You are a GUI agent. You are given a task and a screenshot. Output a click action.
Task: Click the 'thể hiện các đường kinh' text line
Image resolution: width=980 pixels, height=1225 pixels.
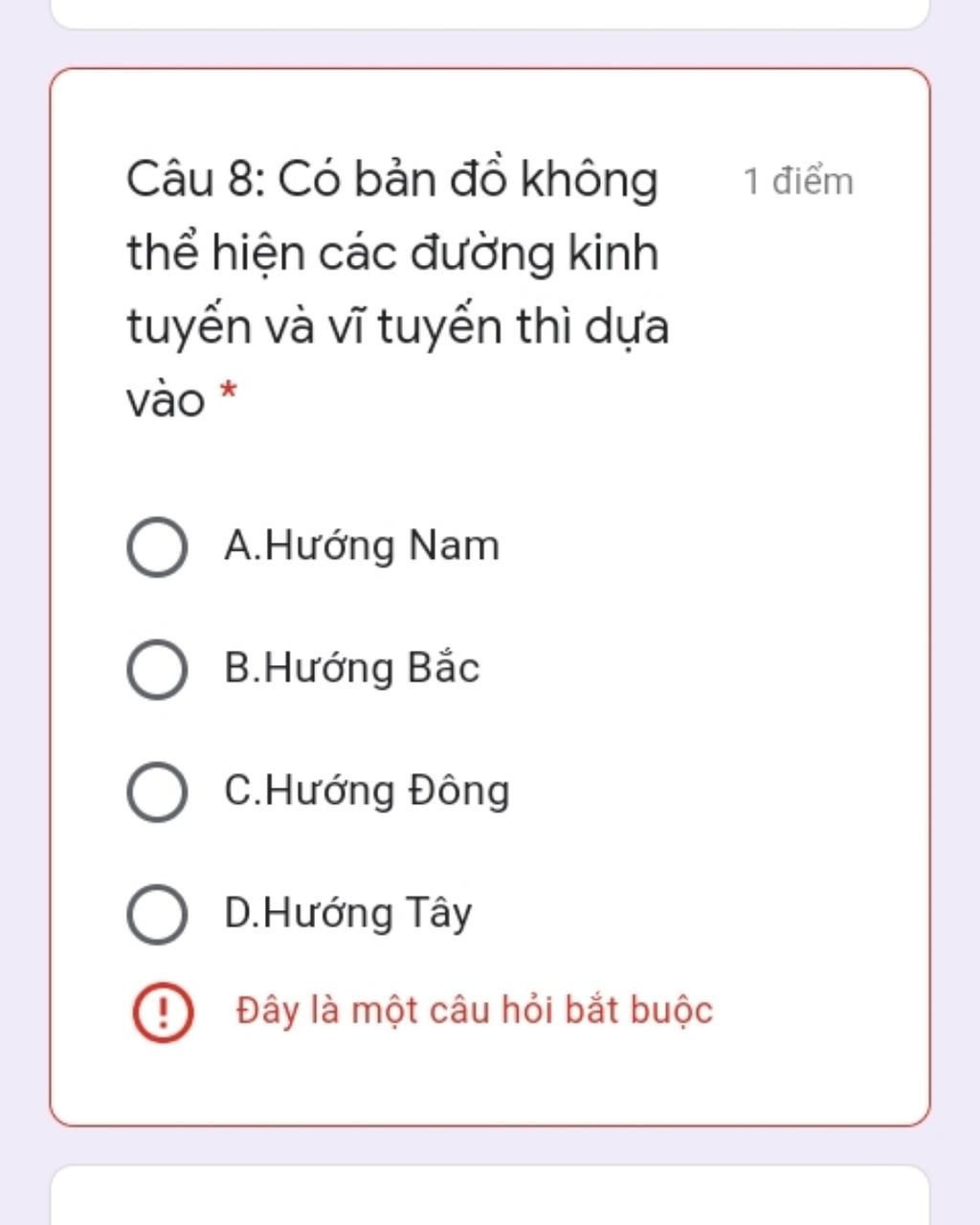[392, 254]
